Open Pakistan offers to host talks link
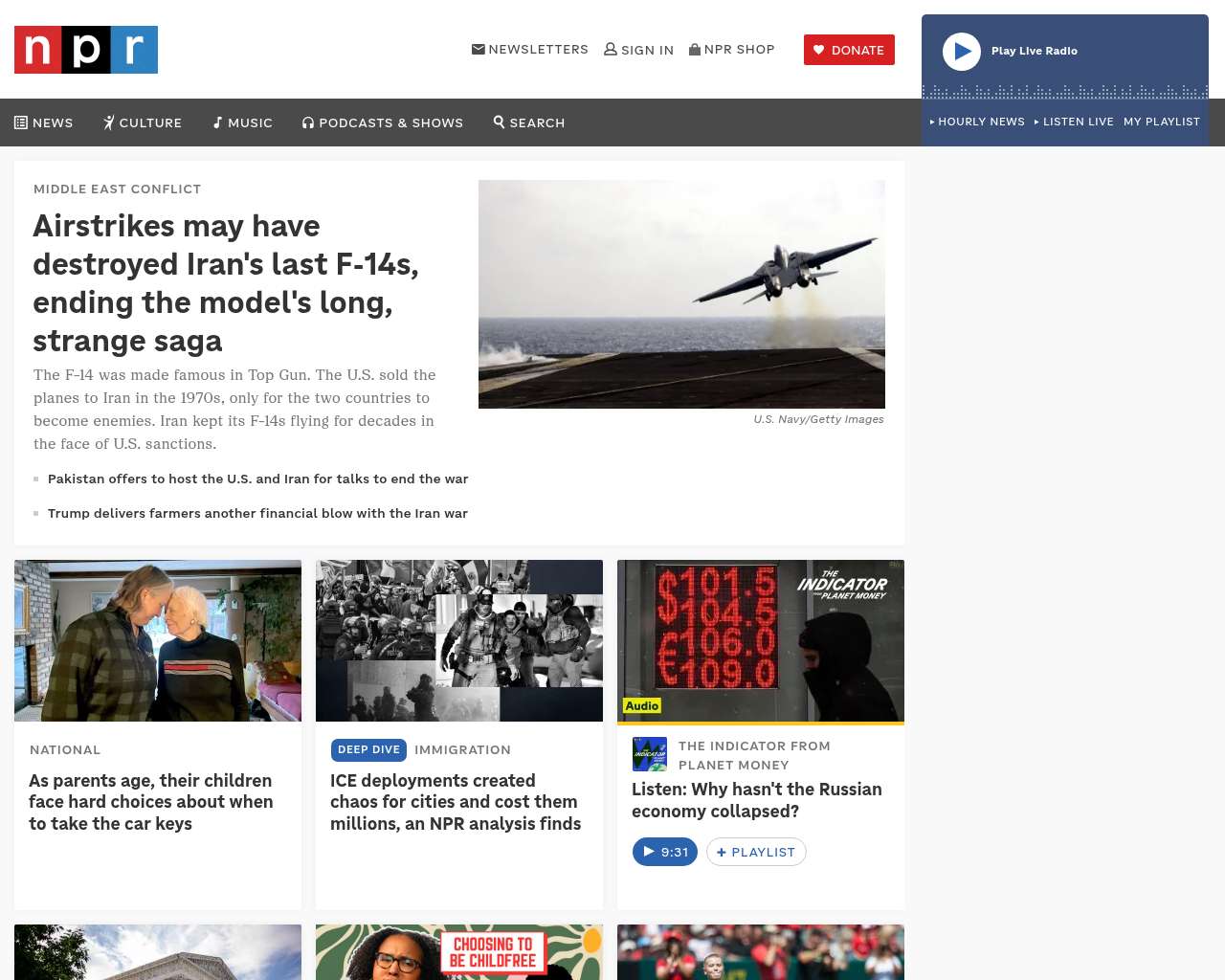Screen dimensions: 1225x980 (x=258, y=479)
